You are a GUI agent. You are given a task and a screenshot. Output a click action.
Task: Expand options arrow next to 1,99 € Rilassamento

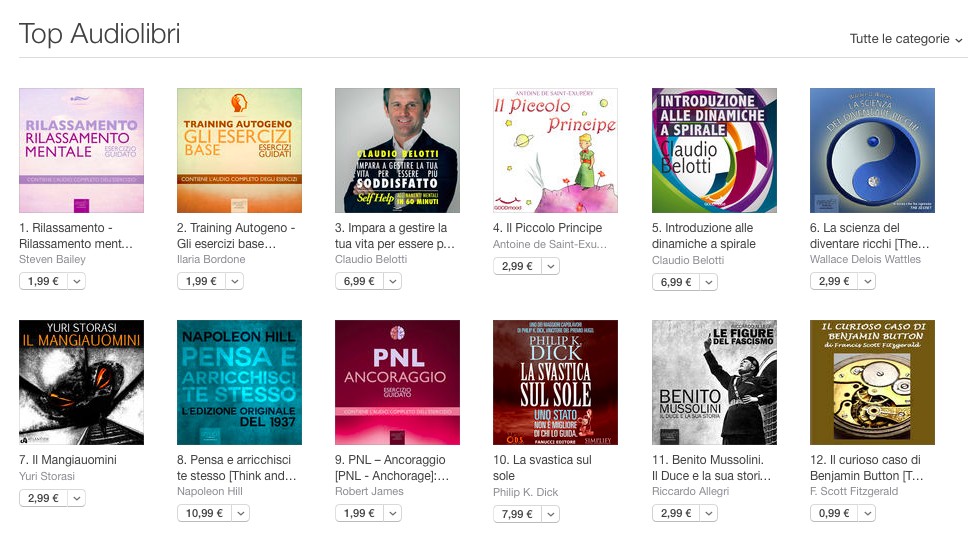[x=76, y=281]
